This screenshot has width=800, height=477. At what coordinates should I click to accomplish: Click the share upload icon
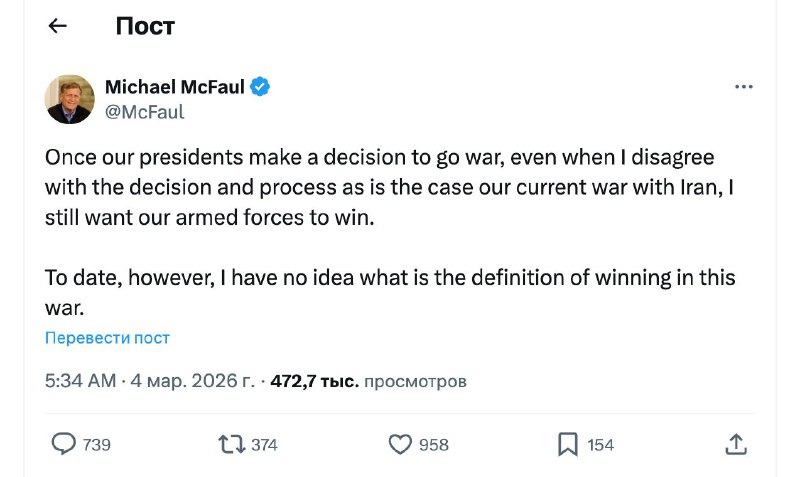tap(735, 443)
